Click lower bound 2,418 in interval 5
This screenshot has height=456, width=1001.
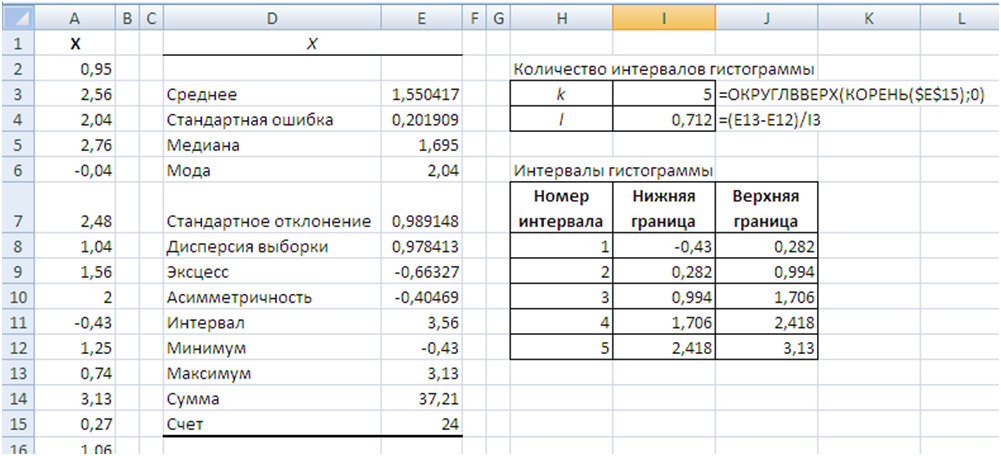664,349
